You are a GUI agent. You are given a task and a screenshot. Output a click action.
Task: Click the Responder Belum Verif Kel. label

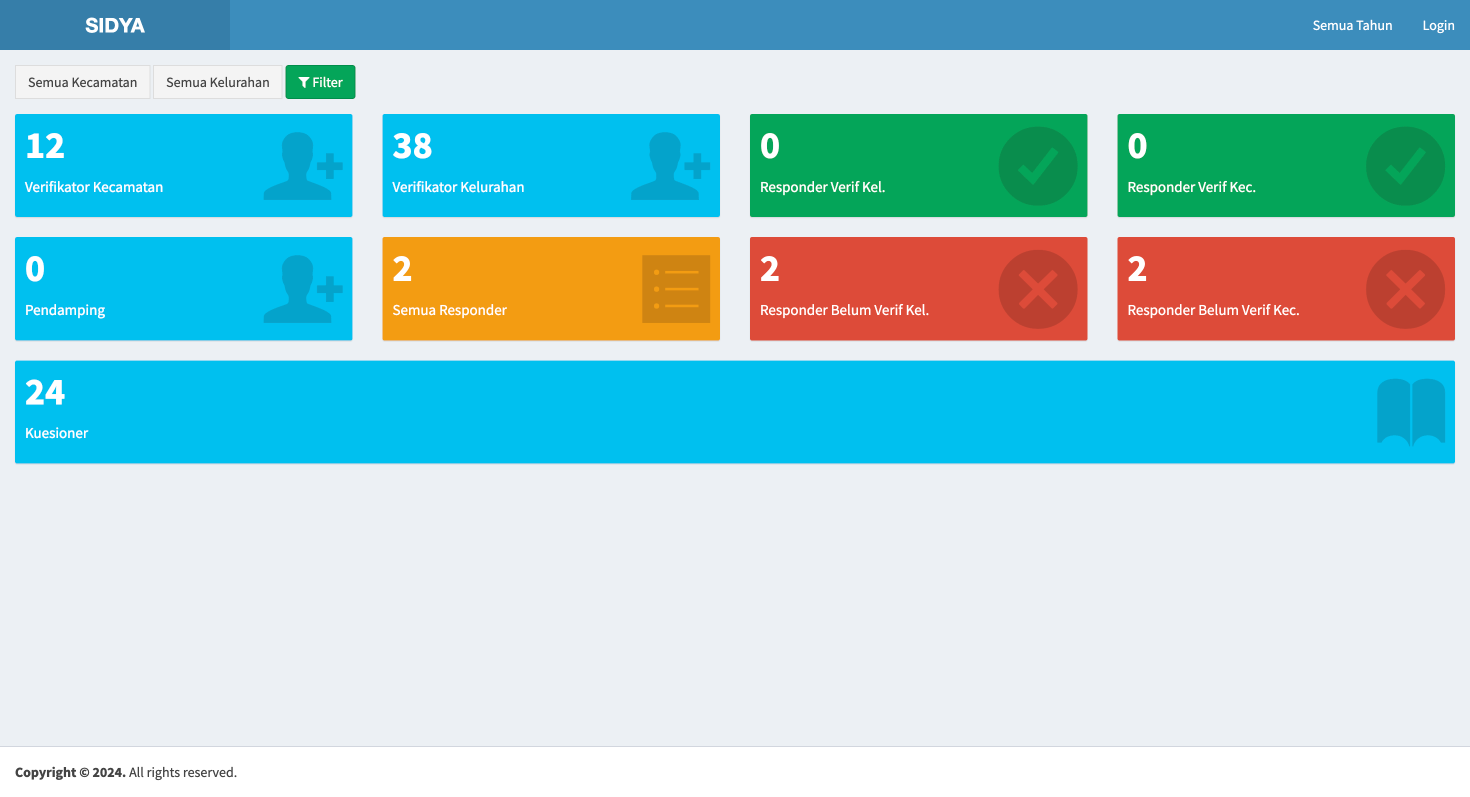844,310
